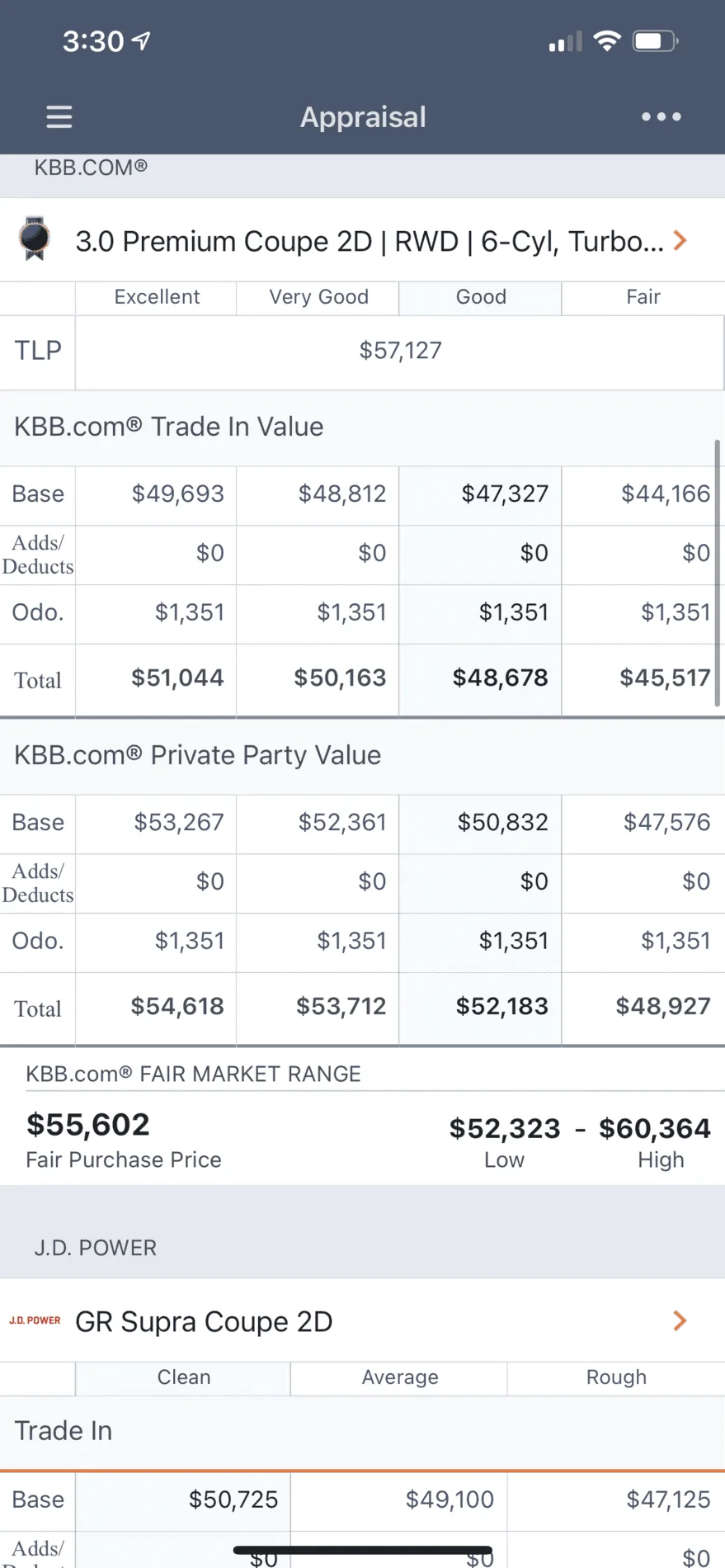Select the J.D. Power Rough condition
Image resolution: width=725 pixels, height=1568 pixels.
(615, 1378)
